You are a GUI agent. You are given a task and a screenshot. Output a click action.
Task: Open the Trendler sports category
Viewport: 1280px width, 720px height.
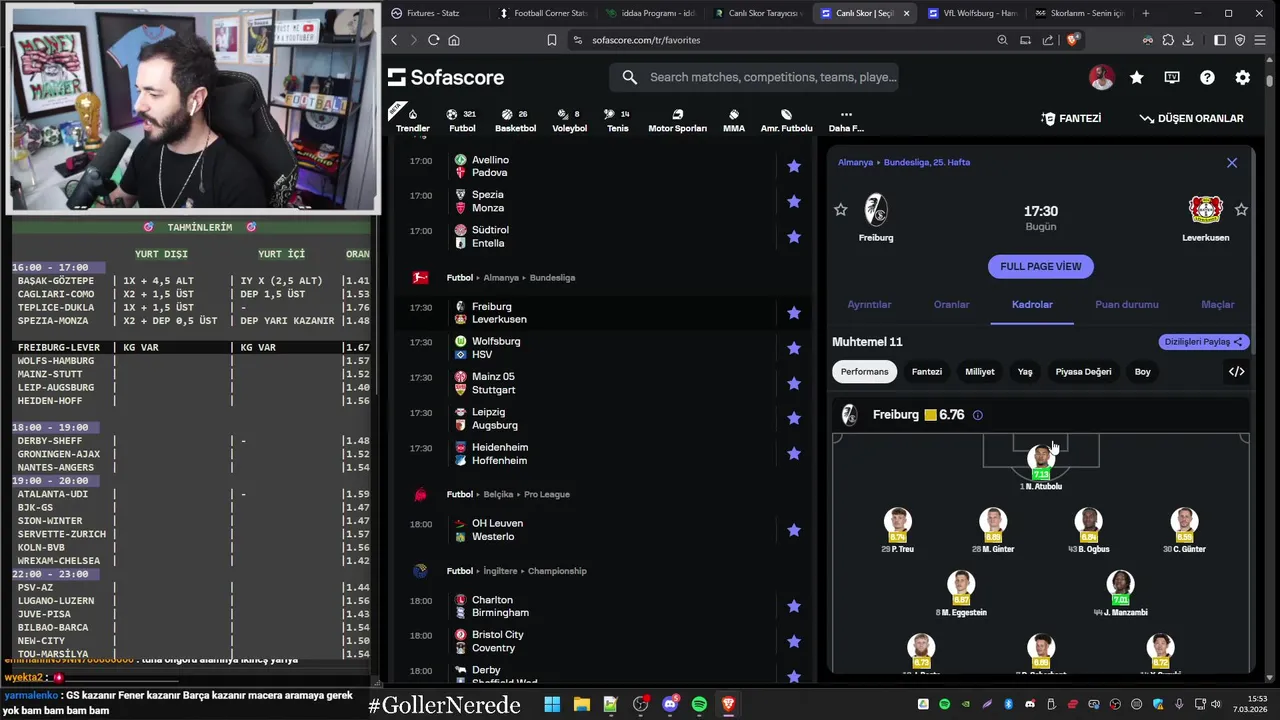point(412,120)
